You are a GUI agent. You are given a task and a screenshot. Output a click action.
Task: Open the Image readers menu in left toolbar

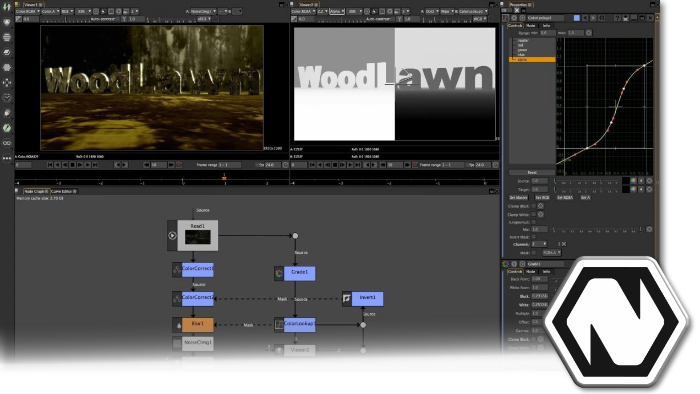click(7, 22)
